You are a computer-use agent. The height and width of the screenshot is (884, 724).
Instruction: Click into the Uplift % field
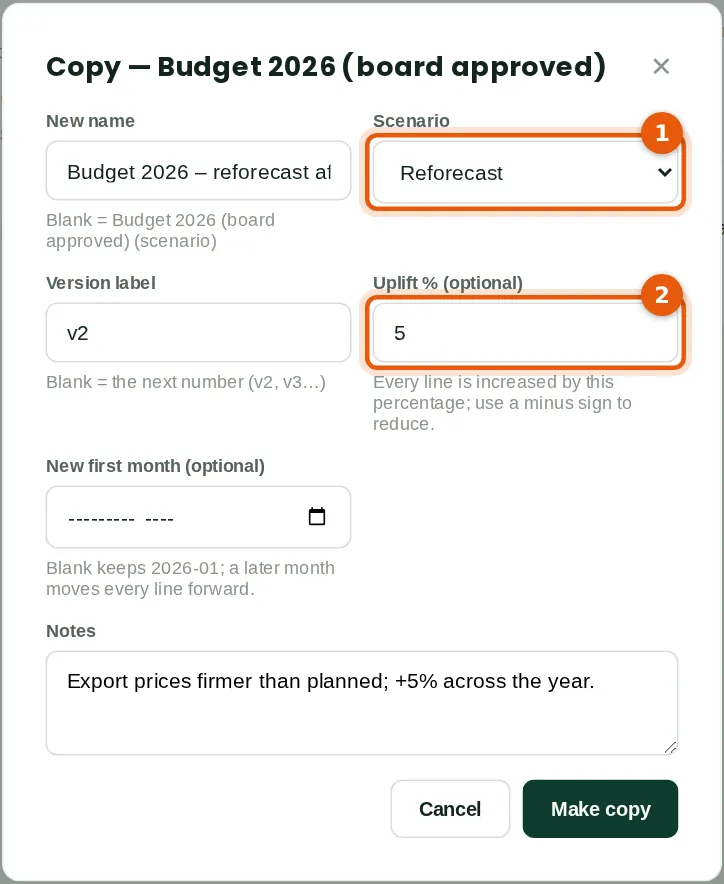coord(526,333)
